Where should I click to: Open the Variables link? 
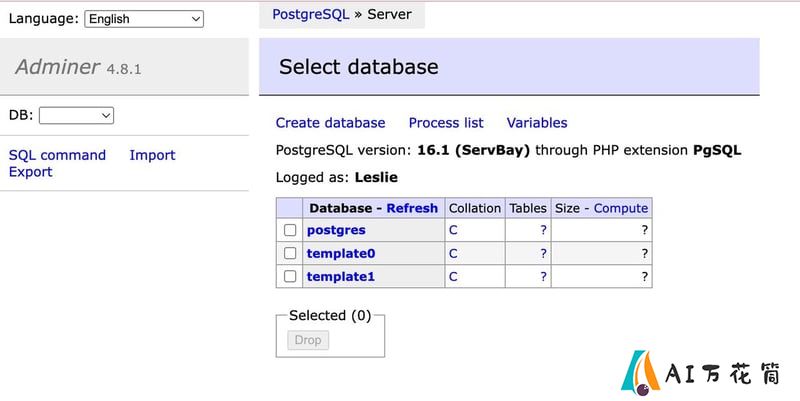537,123
